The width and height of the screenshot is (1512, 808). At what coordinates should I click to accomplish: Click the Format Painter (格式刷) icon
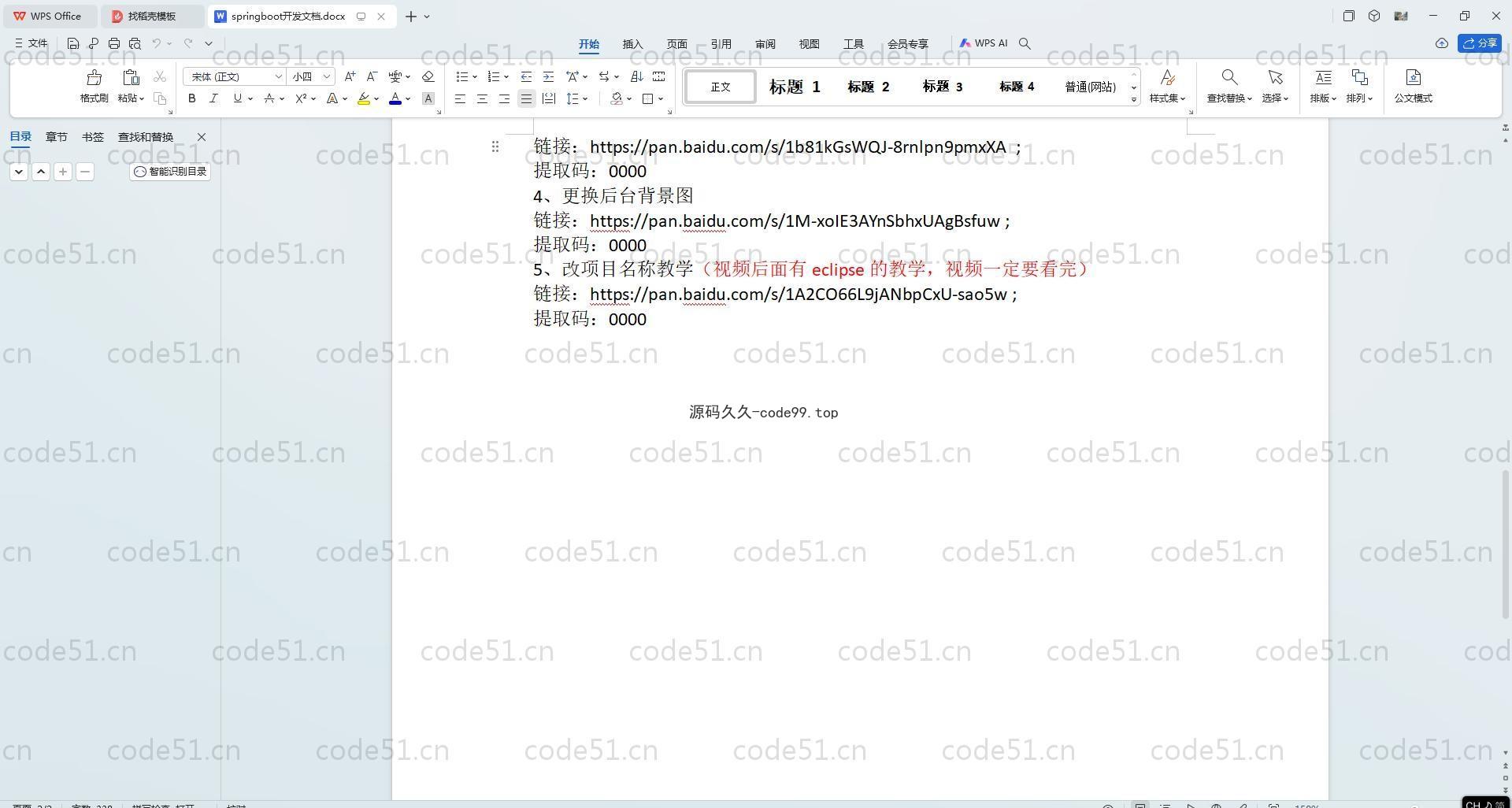point(94,77)
